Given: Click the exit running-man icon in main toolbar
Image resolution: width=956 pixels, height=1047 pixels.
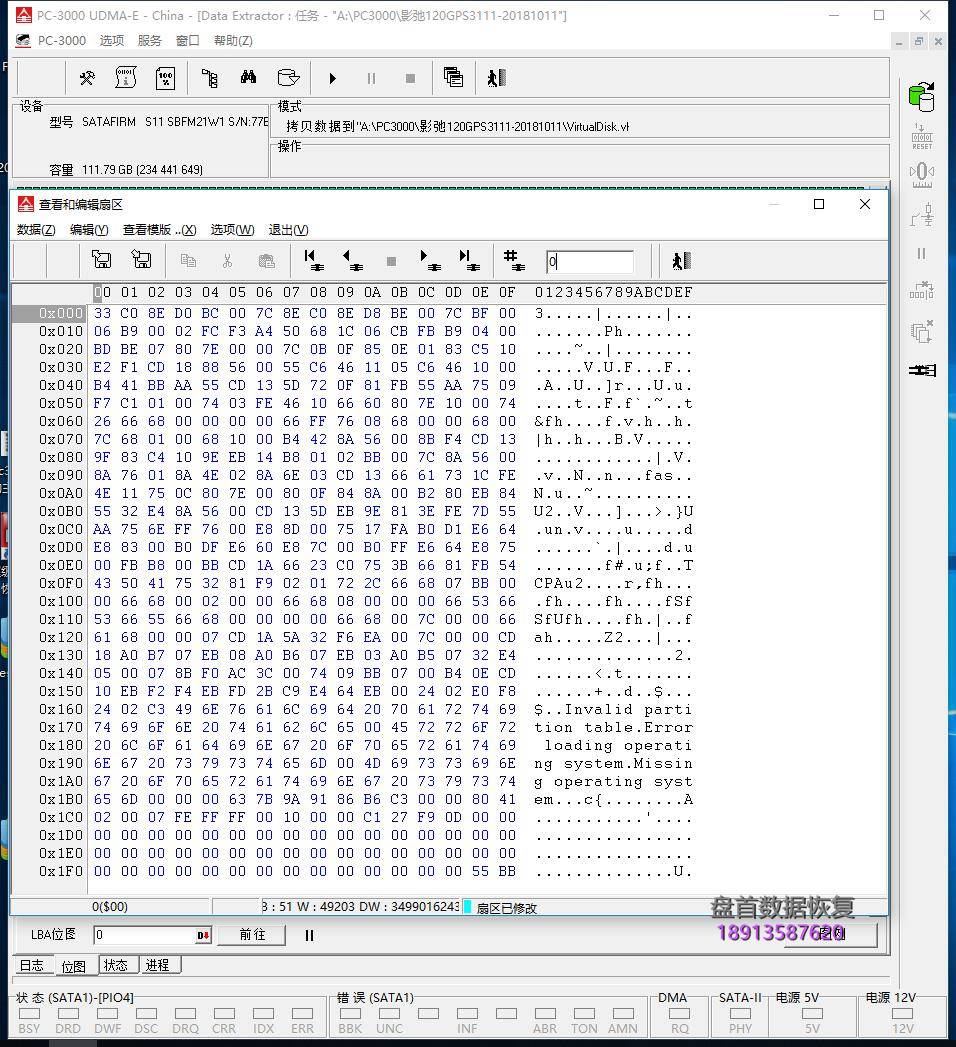Looking at the screenshot, I should (497, 78).
